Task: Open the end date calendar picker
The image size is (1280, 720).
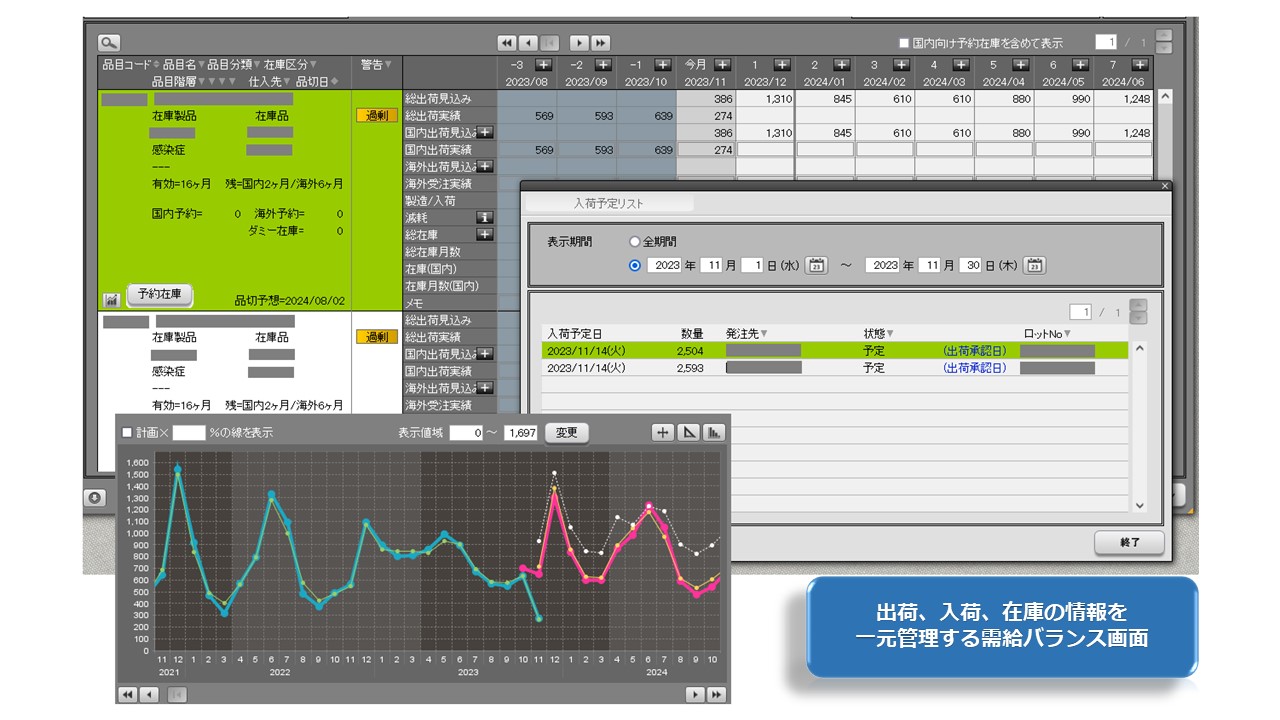Action: (1035, 266)
